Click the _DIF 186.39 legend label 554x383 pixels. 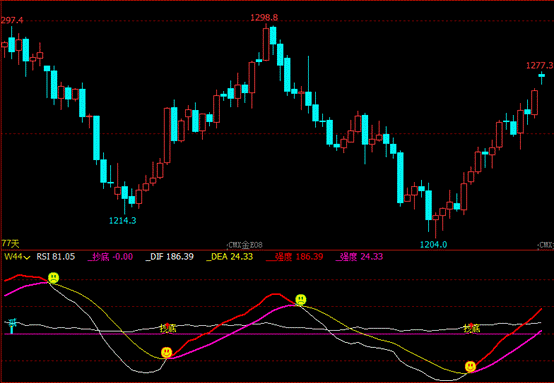[170, 257]
